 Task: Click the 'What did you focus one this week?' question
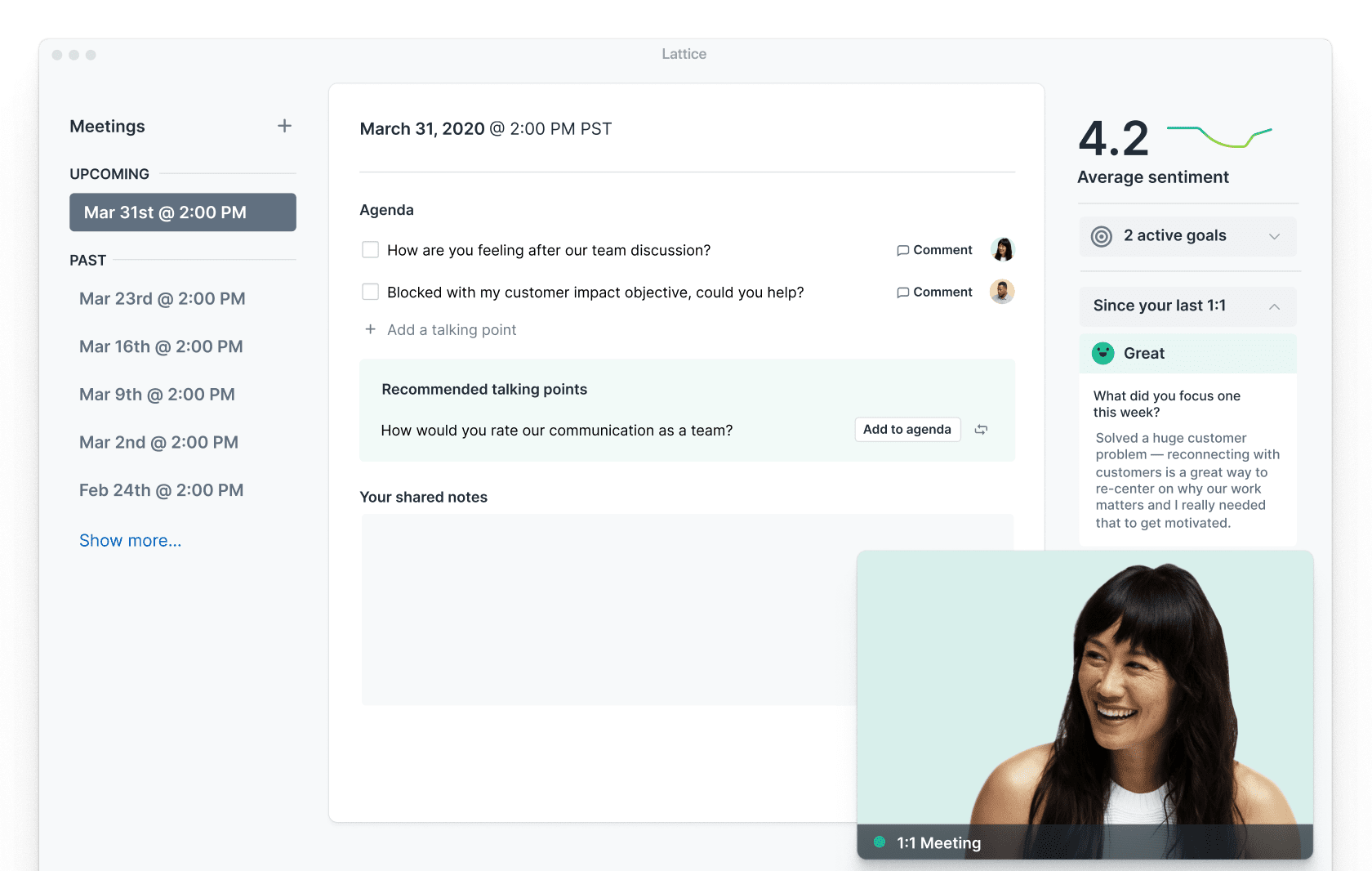1167,404
